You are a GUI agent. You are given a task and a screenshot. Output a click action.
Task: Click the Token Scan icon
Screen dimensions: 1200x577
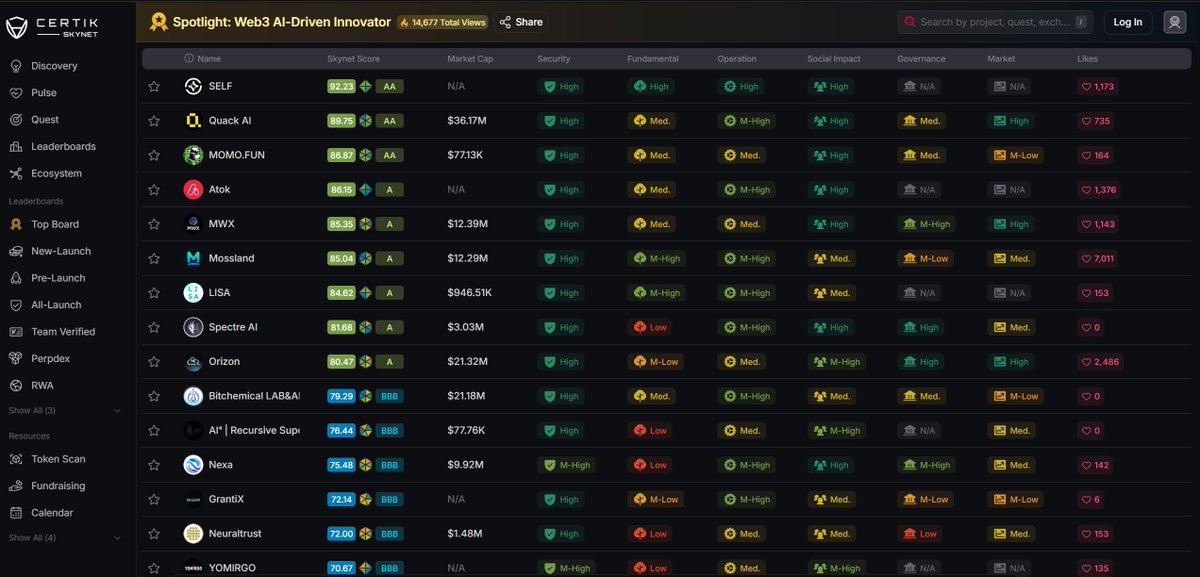tap(15, 459)
